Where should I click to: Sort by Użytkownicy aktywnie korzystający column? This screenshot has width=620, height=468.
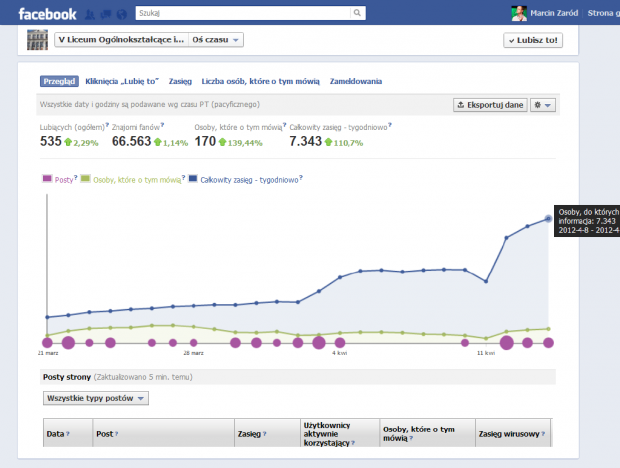pos(340,433)
